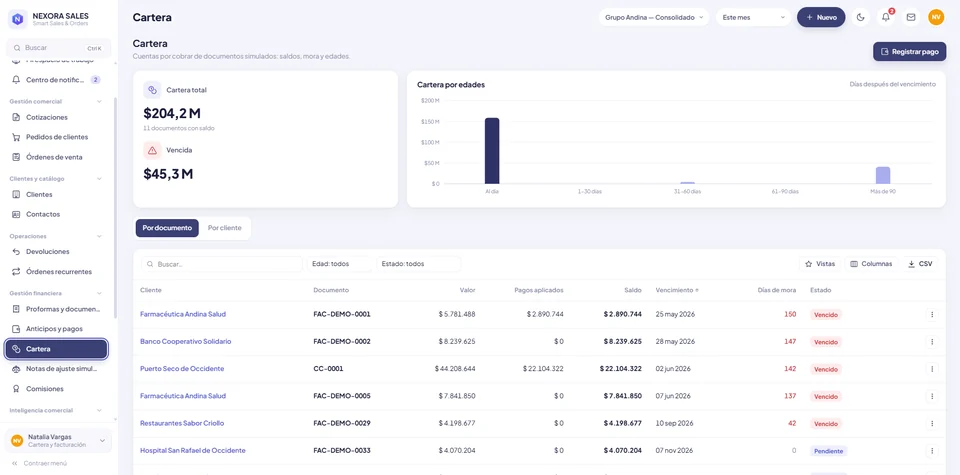
Task: Click the Pedidos de clientes cart icon
Action: [17, 137]
